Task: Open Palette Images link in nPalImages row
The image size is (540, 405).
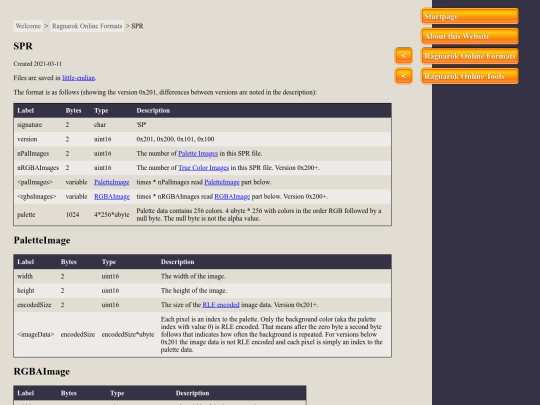Action: [x=198, y=154]
